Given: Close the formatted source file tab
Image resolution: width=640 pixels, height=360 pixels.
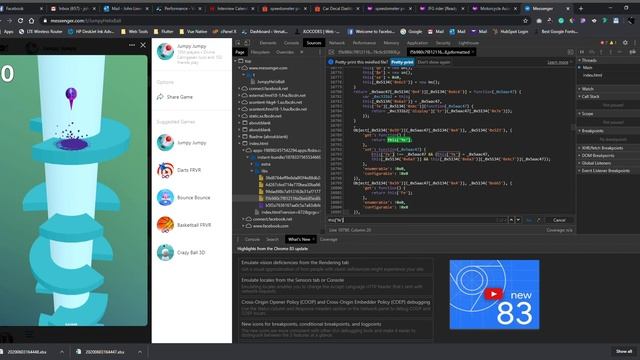Looking at the screenshot, I should coord(473,52).
